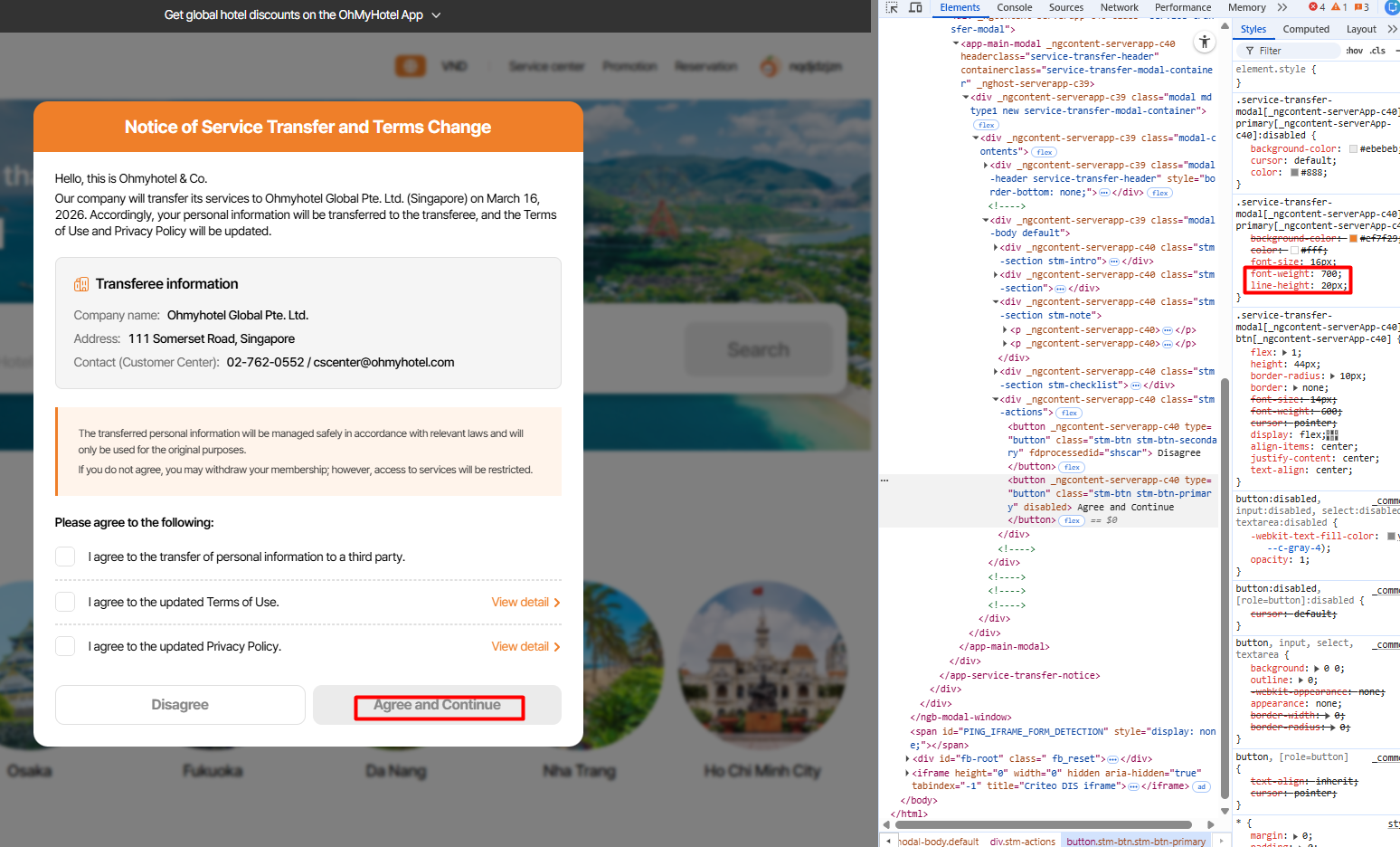Select the button.stm-btn.stm-btn-primary breadcrumb
The height and width of the screenshot is (847, 1400).
click(x=1136, y=841)
